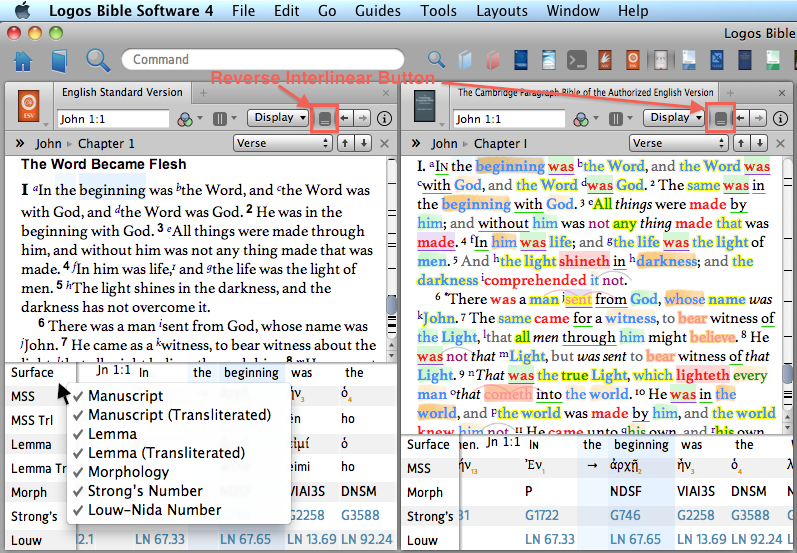Open the Layouts menu

coord(502,11)
